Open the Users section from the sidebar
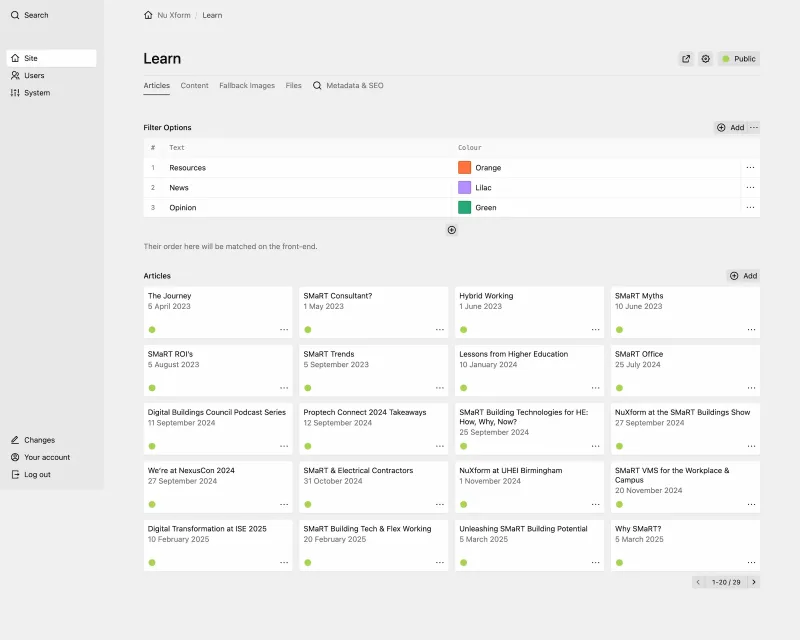800x640 pixels. 33,75
